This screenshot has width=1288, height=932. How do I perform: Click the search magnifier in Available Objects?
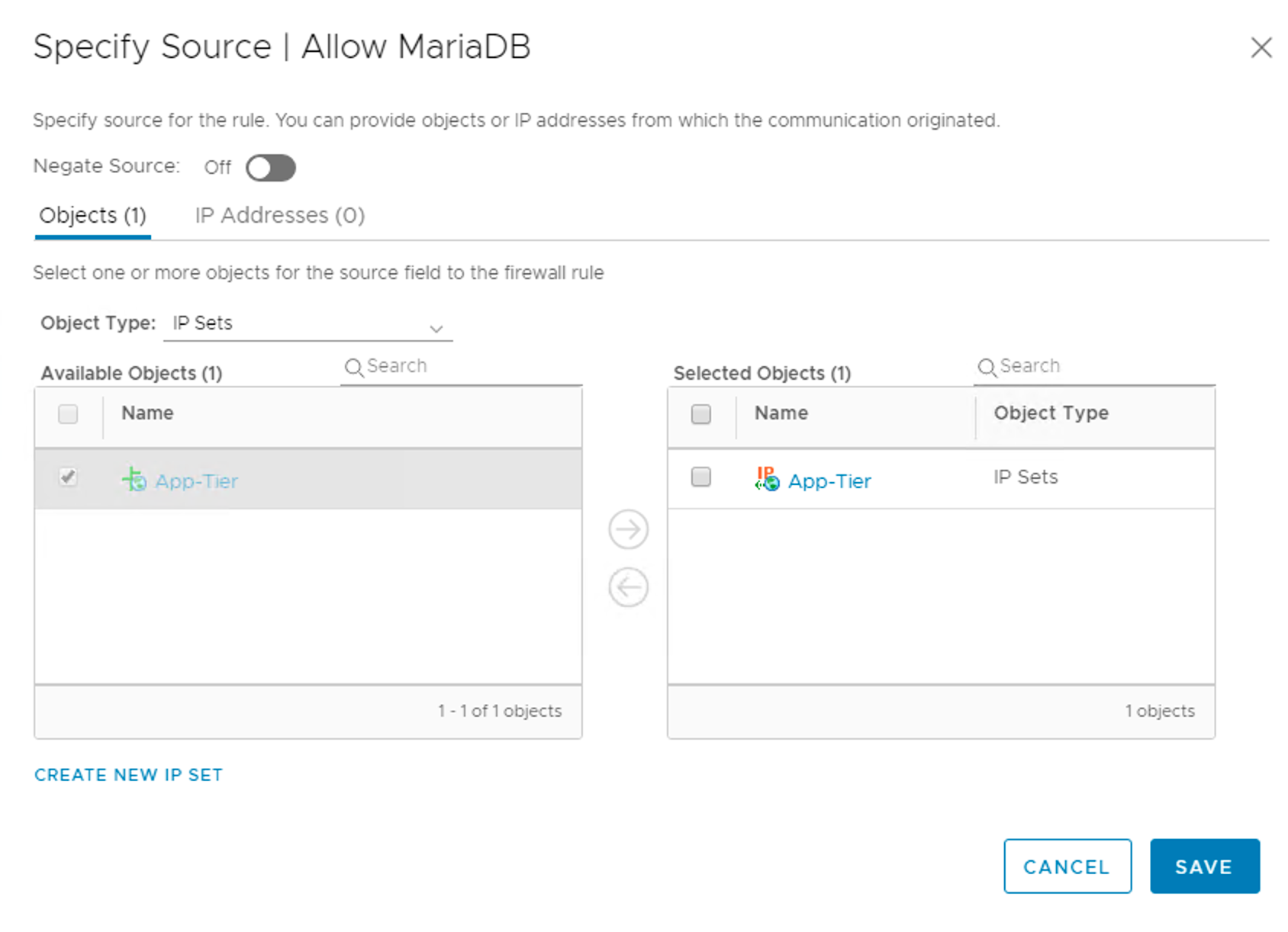353,368
